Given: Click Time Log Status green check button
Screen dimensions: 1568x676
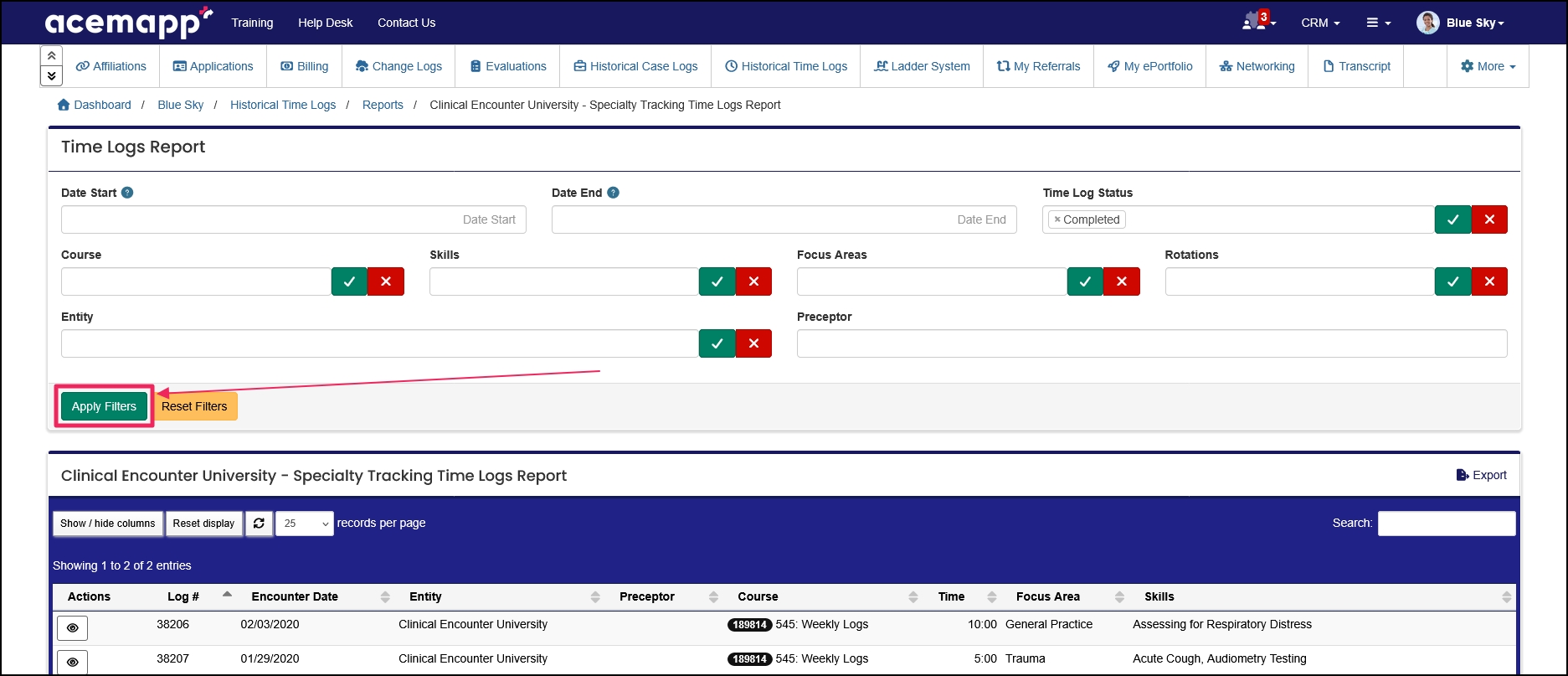Looking at the screenshot, I should (x=1453, y=219).
